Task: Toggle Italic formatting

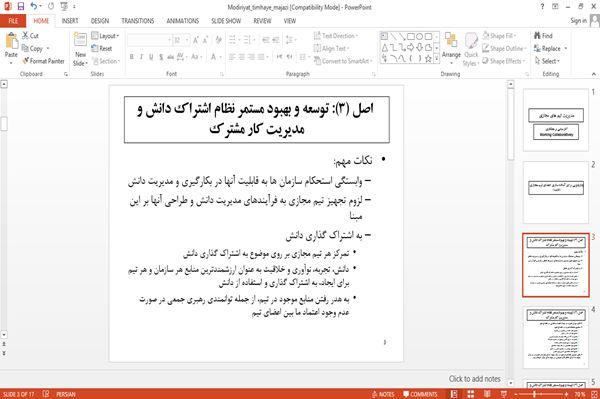Action: point(141,57)
